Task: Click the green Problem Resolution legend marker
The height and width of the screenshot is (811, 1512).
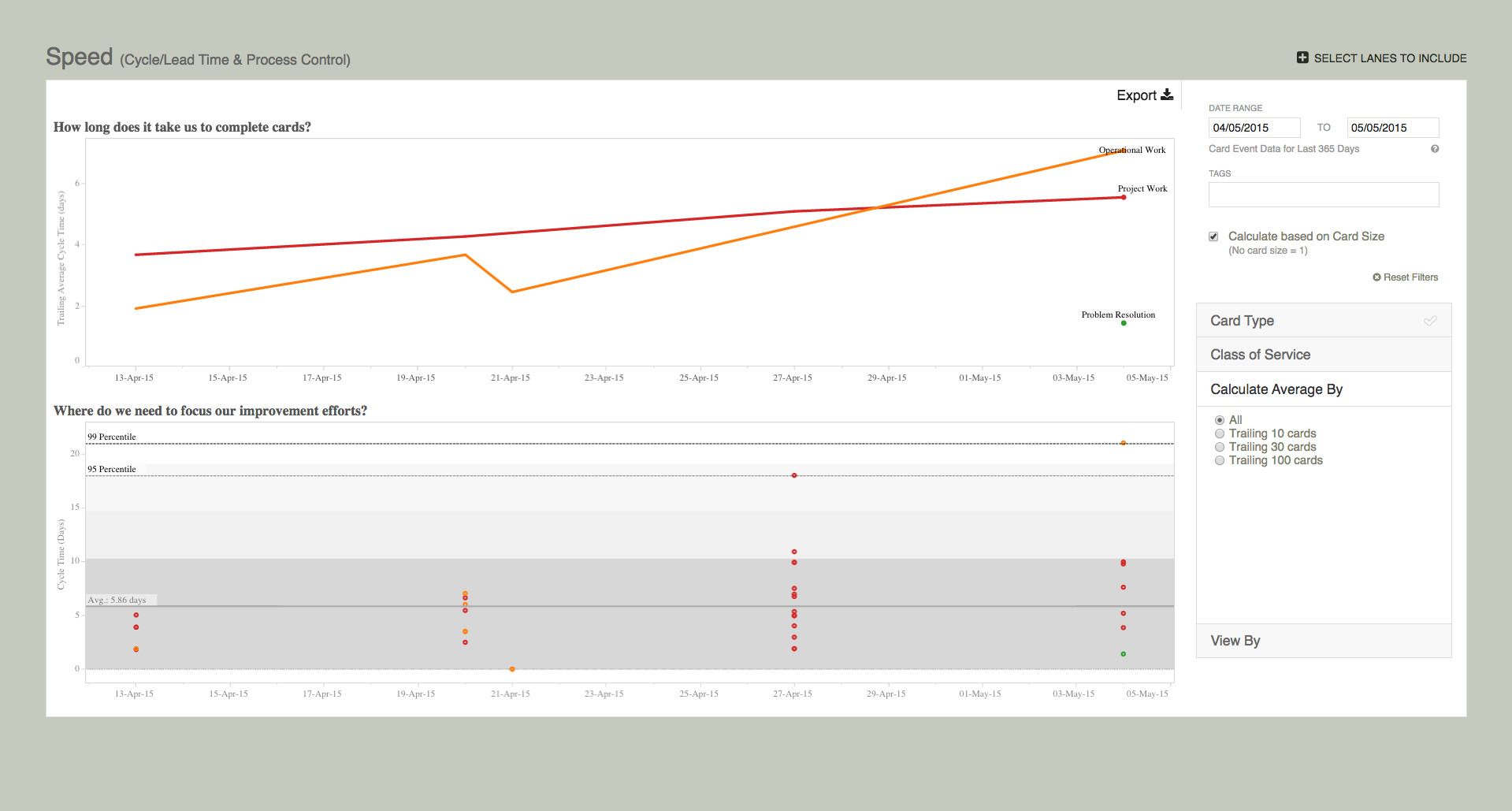Action: tap(1124, 325)
